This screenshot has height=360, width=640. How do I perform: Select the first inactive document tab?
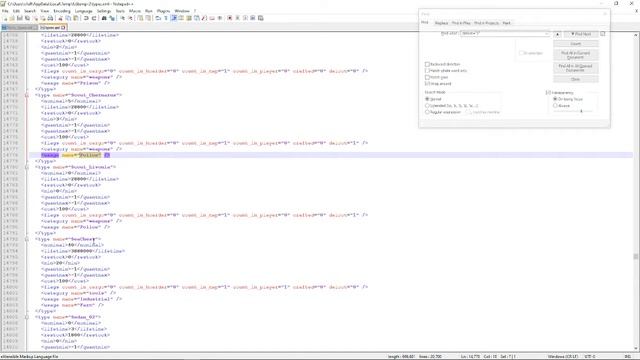point(19,28)
